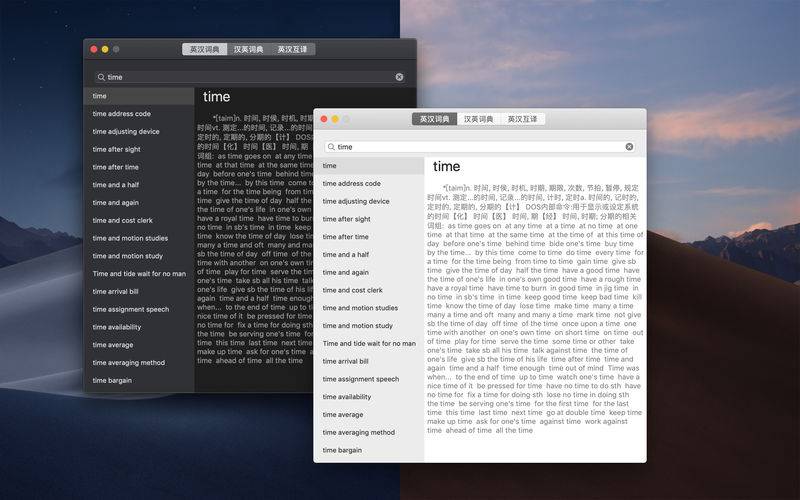Select "time address code" in dark window list
800x500 pixels.
pyautogui.click(x=122, y=114)
